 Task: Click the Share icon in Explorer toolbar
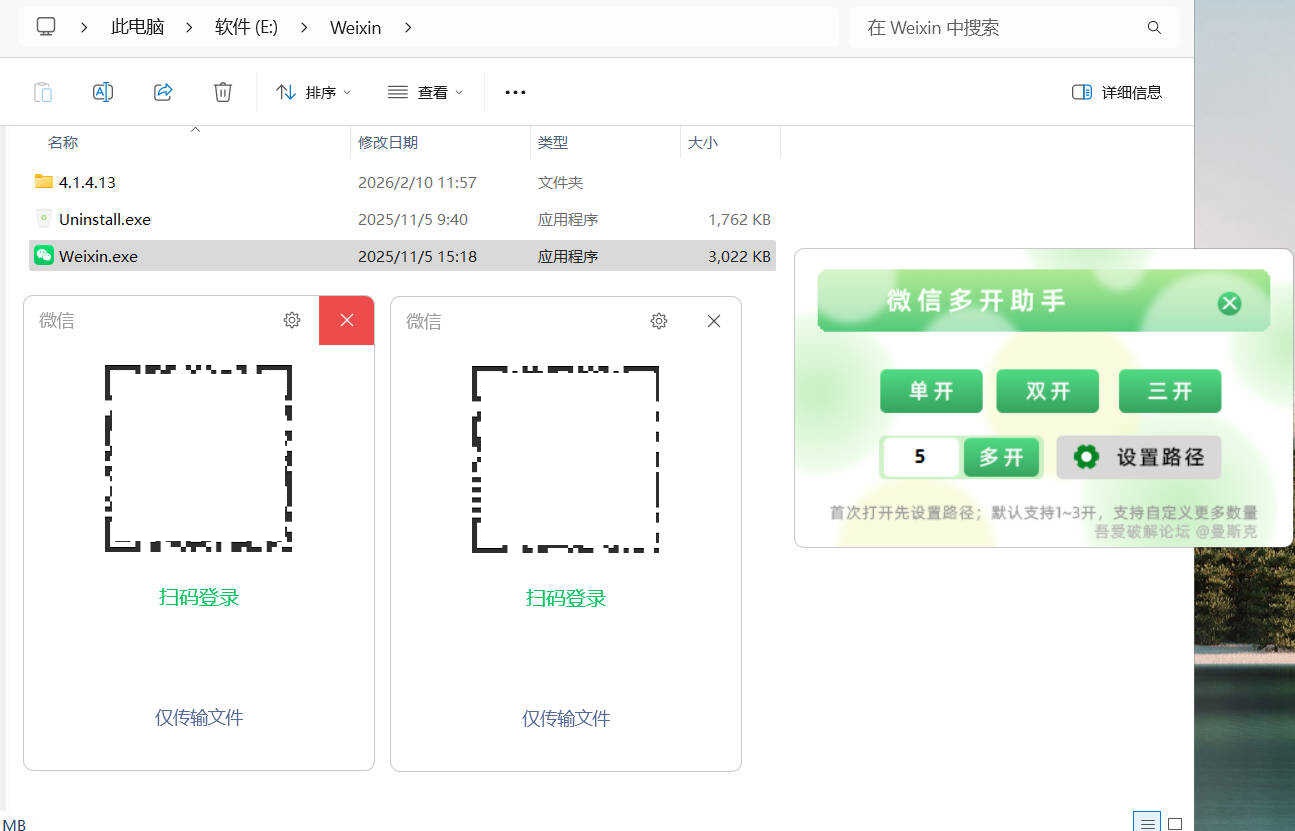[163, 92]
